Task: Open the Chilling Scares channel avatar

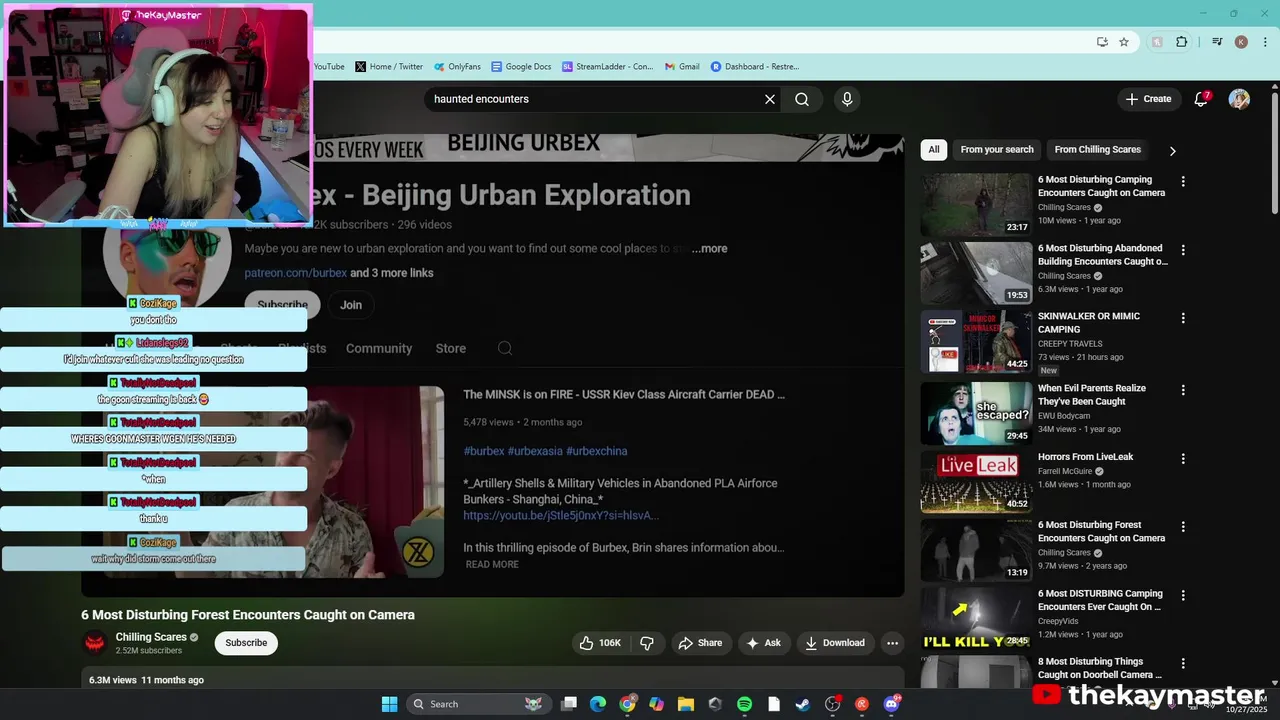Action: 95,643
